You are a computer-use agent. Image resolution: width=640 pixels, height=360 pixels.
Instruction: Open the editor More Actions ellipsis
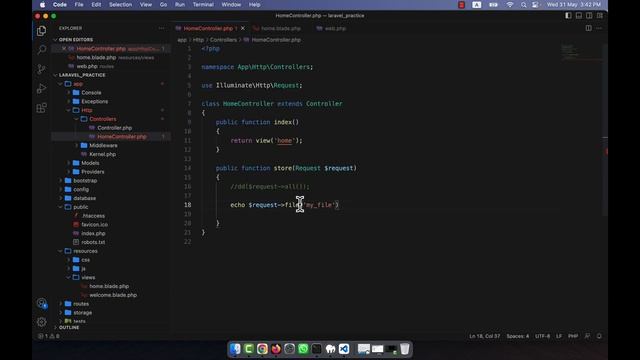point(599,28)
